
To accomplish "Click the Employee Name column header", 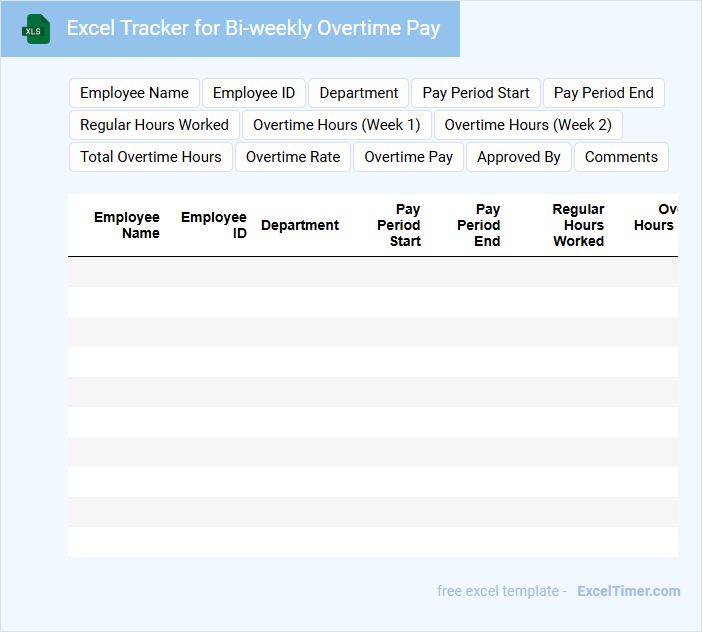I will [127, 225].
